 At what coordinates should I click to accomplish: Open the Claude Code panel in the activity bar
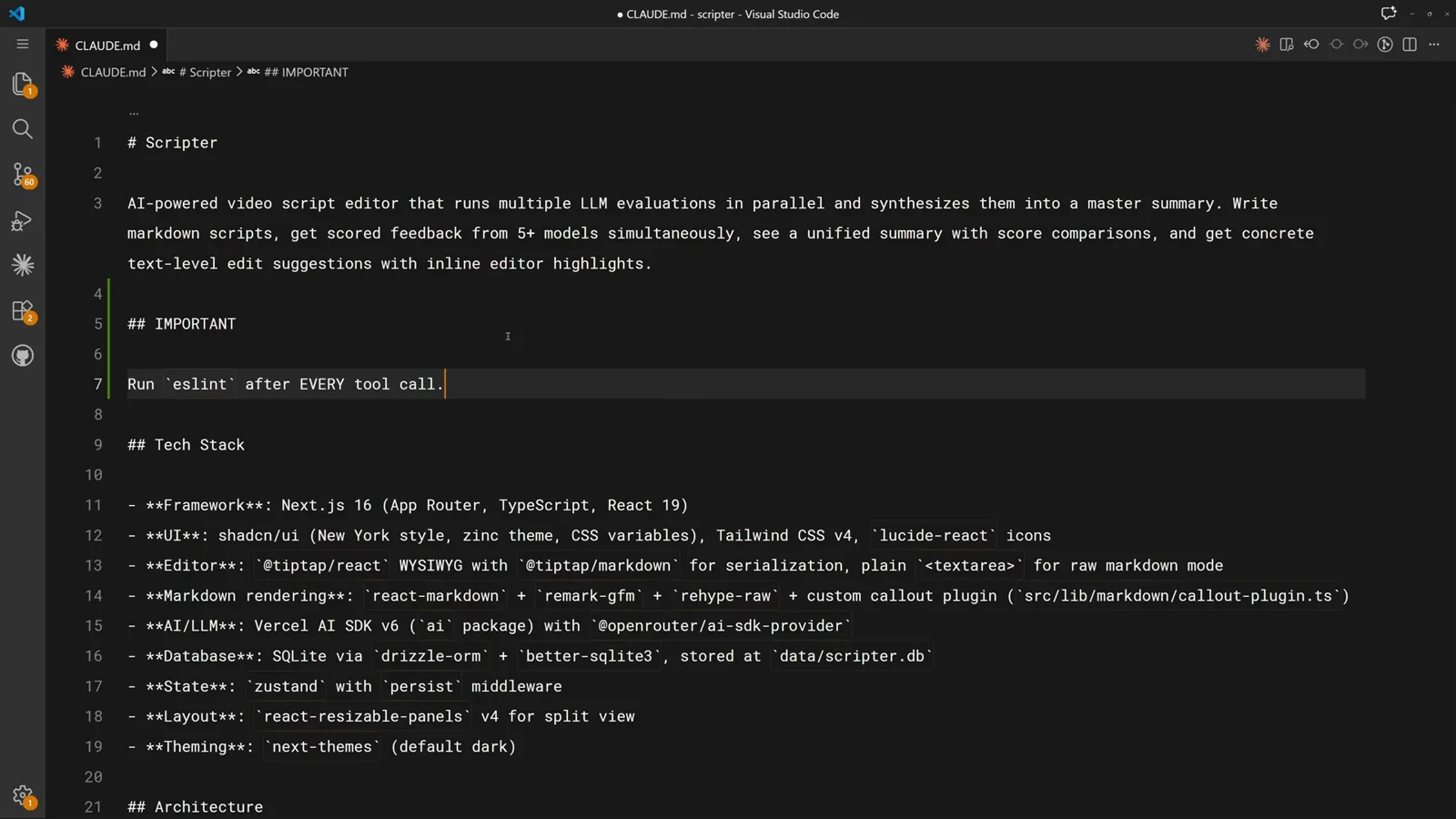point(23,265)
